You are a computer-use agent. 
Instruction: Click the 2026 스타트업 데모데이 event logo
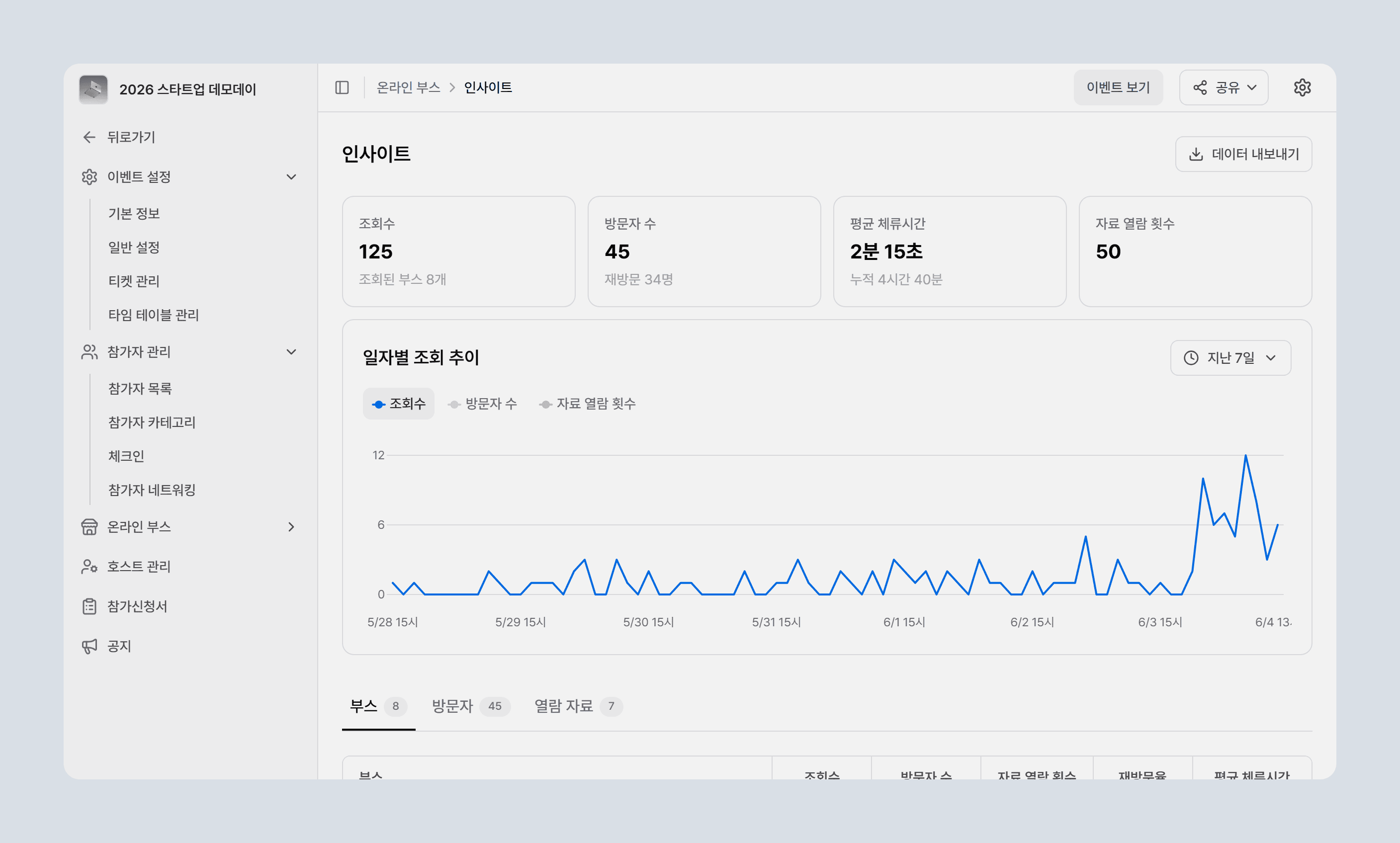click(93, 89)
